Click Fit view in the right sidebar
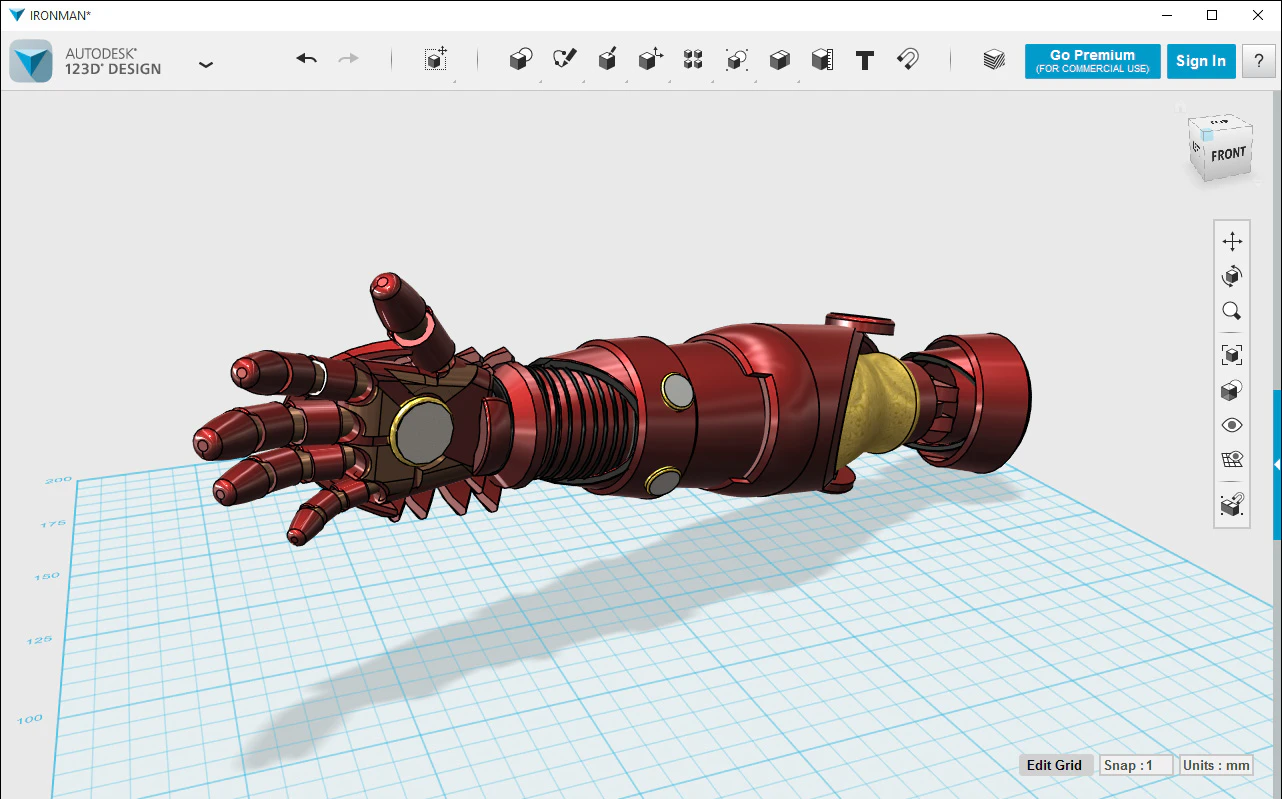The width and height of the screenshot is (1282, 799). click(1232, 354)
